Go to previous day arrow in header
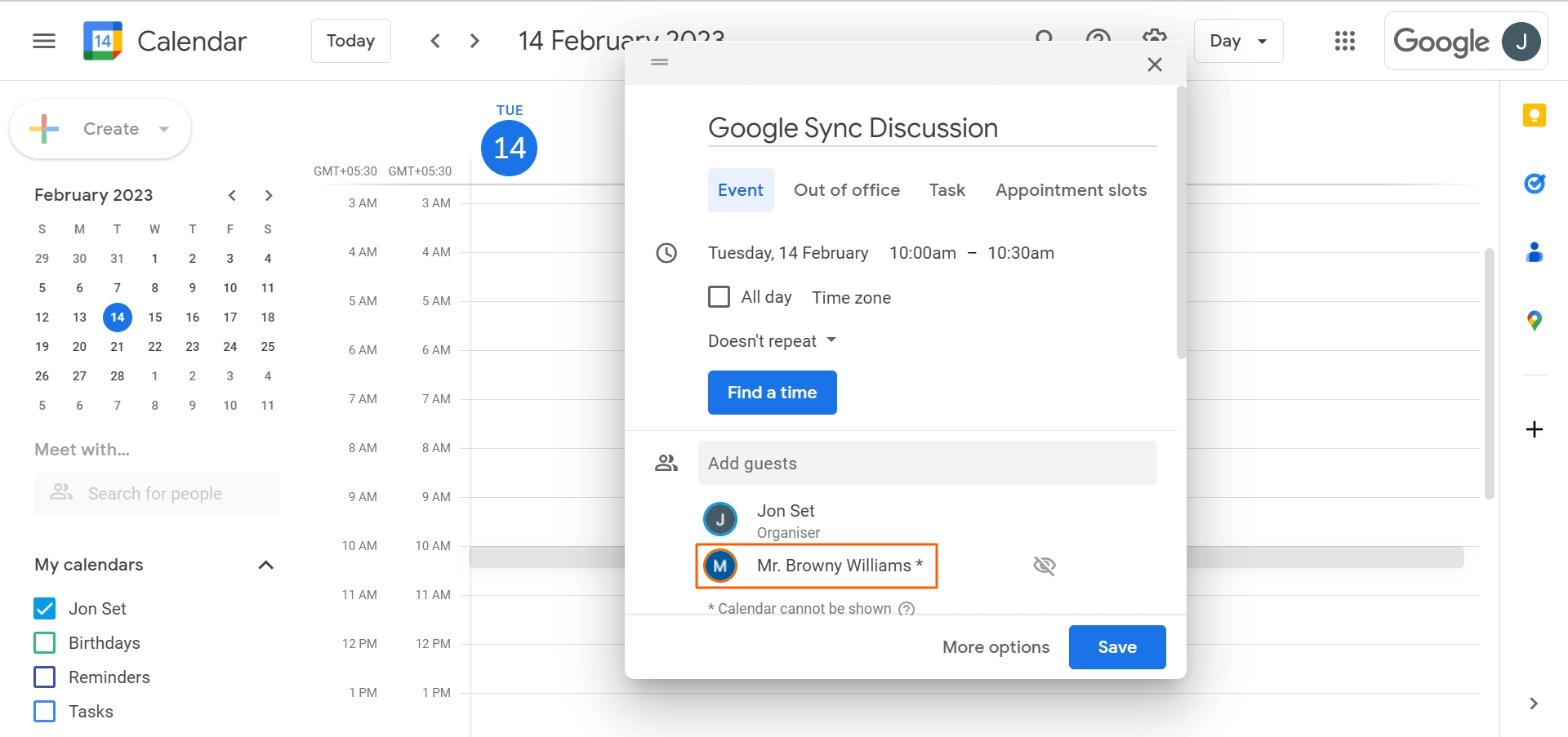This screenshot has height=737, width=1568. (x=435, y=41)
